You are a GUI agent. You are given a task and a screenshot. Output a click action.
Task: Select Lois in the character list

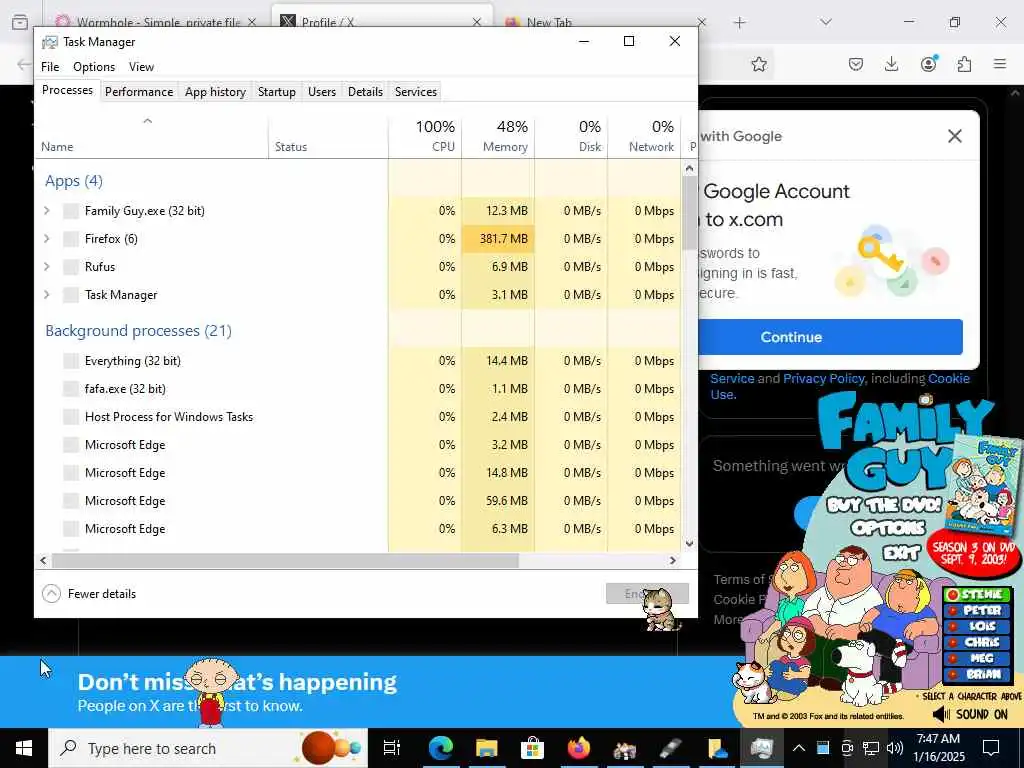[x=977, y=626]
